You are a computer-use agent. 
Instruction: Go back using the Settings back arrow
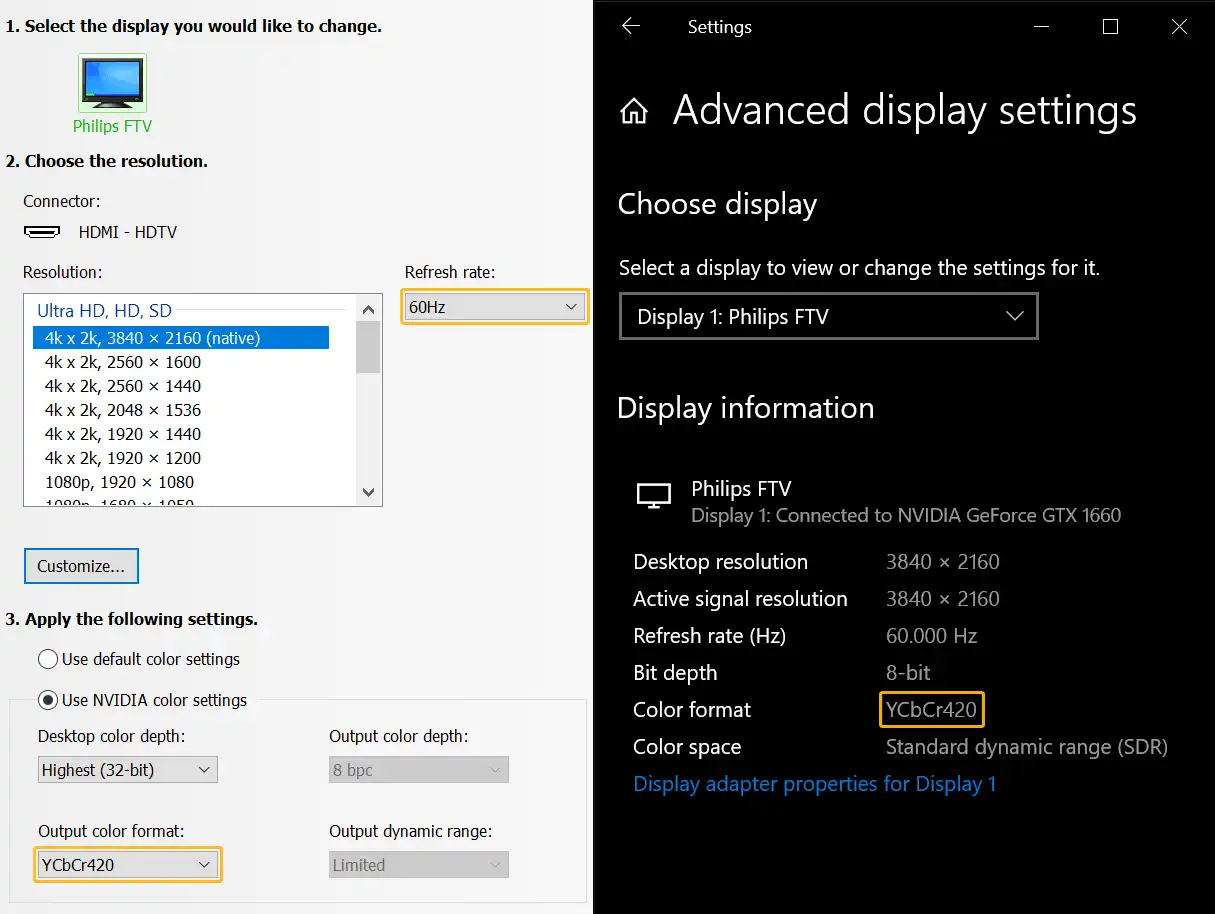[631, 27]
